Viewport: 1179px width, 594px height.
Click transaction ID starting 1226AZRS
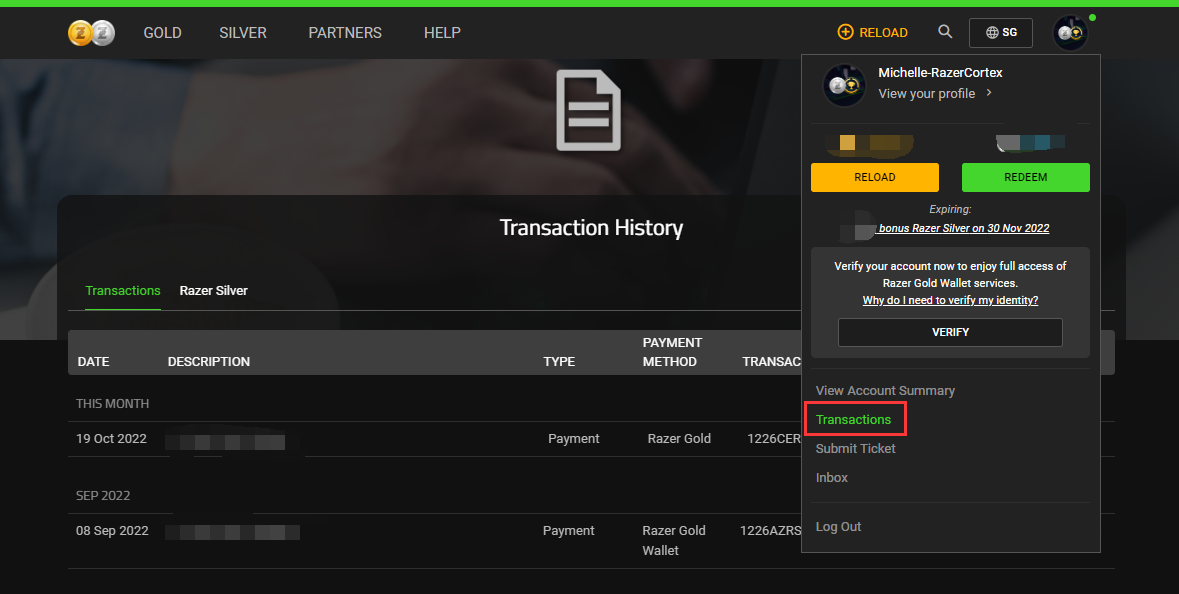tap(770, 530)
